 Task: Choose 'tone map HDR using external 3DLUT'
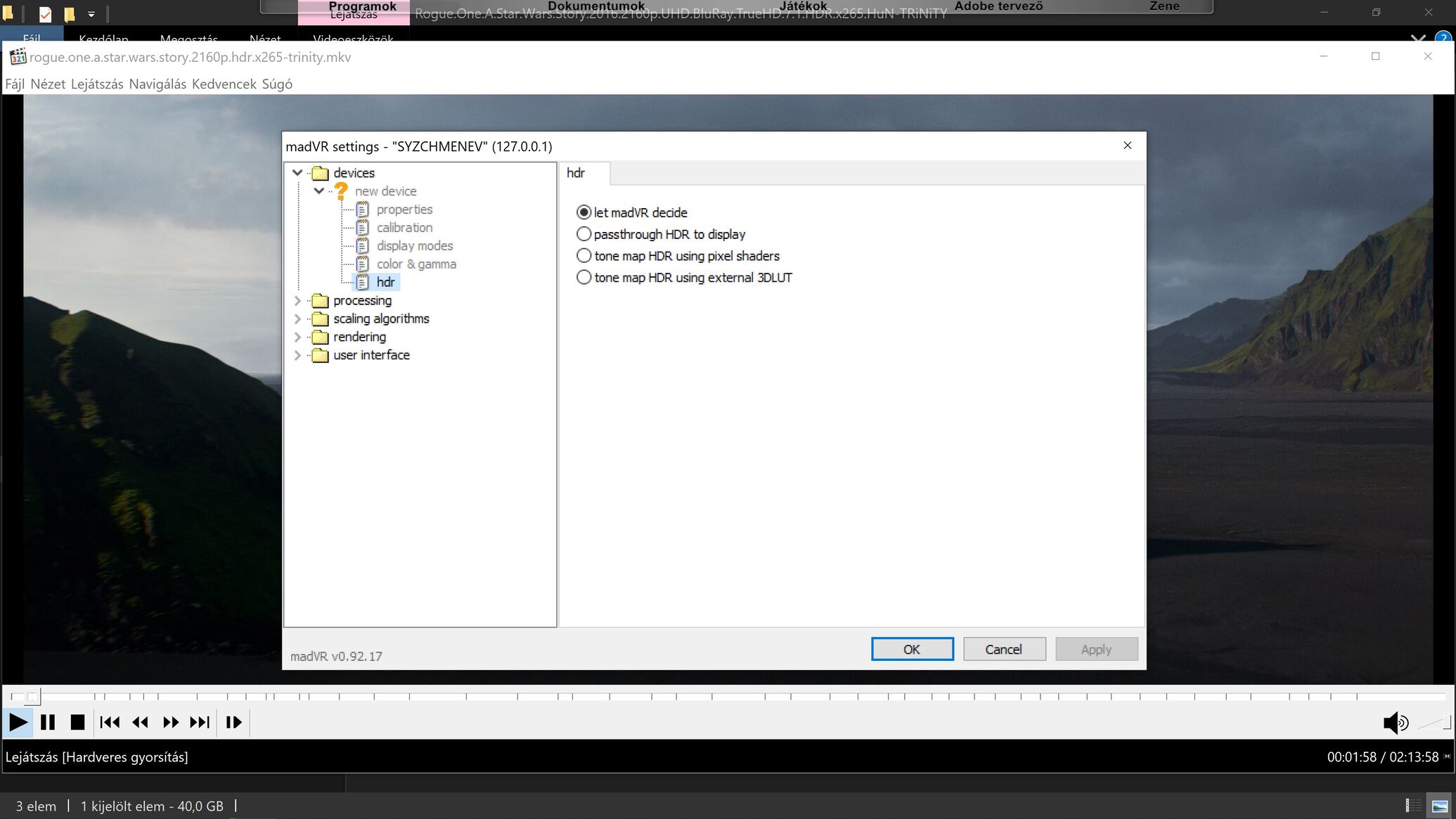click(x=684, y=278)
